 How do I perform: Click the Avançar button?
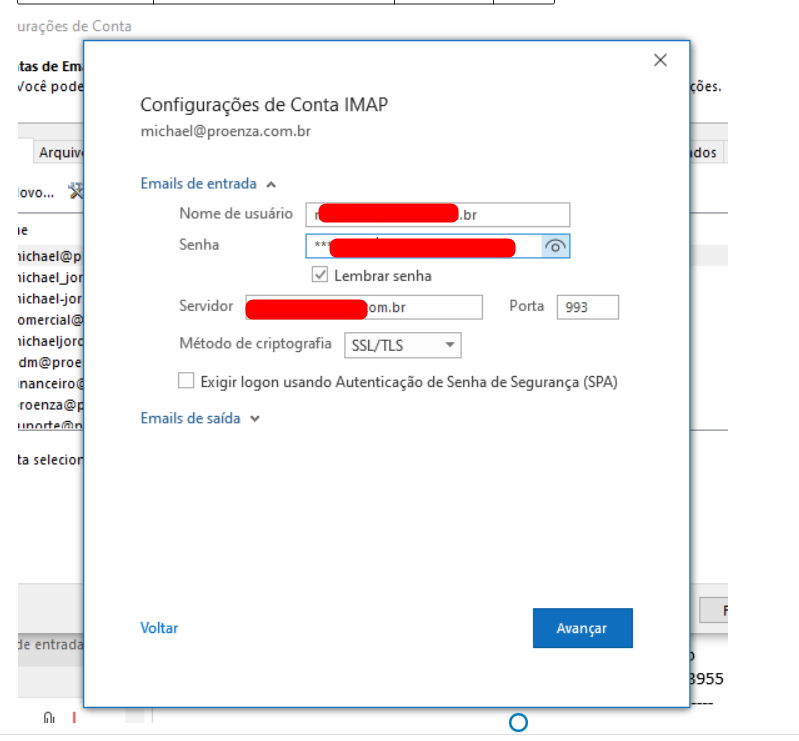point(582,628)
